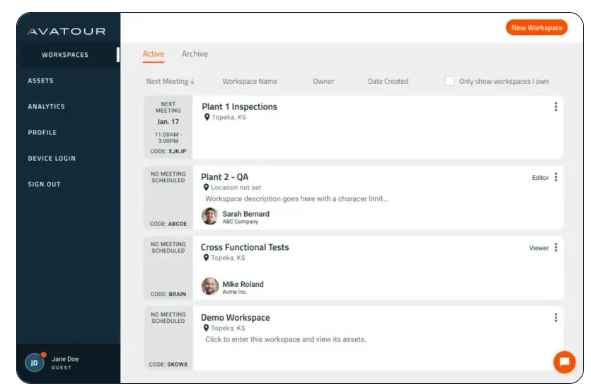Click Mike Roland's profile photo
The width and height of the screenshot is (591, 391).
pyautogui.click(x=210, y=287)
